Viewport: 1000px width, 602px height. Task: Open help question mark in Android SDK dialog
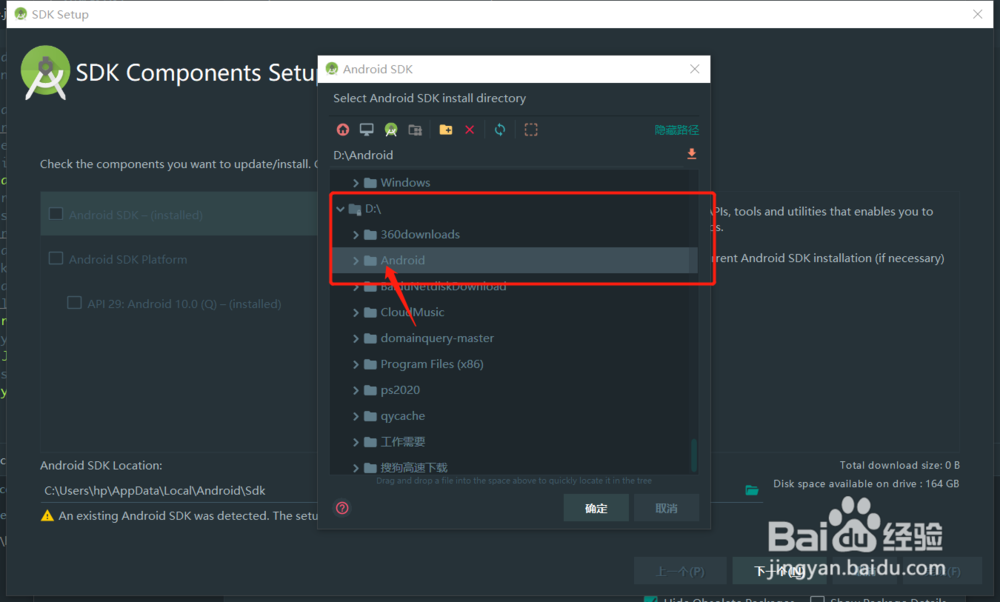342,508
